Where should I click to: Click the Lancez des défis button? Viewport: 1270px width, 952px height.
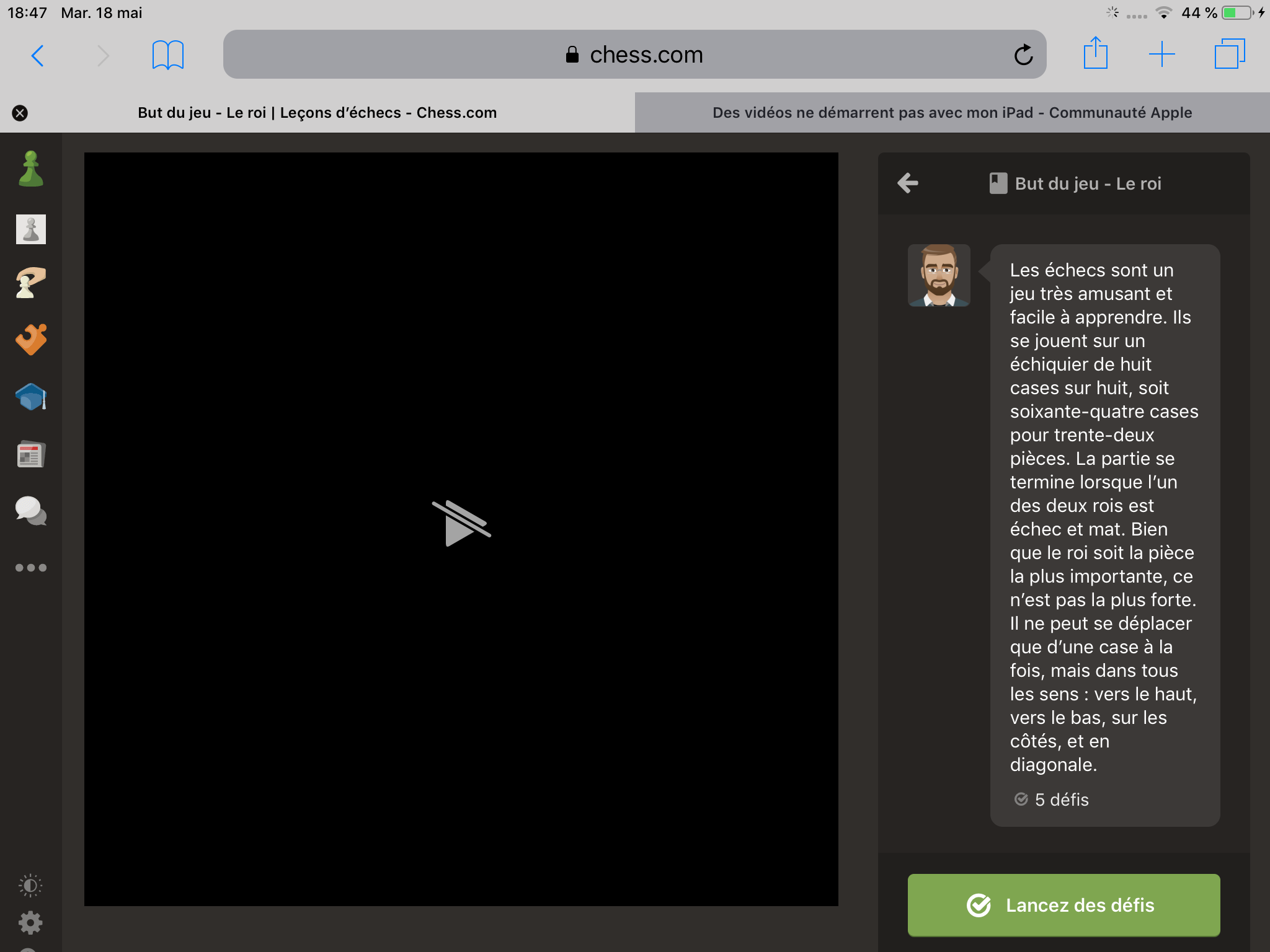tap(1064, 905)
